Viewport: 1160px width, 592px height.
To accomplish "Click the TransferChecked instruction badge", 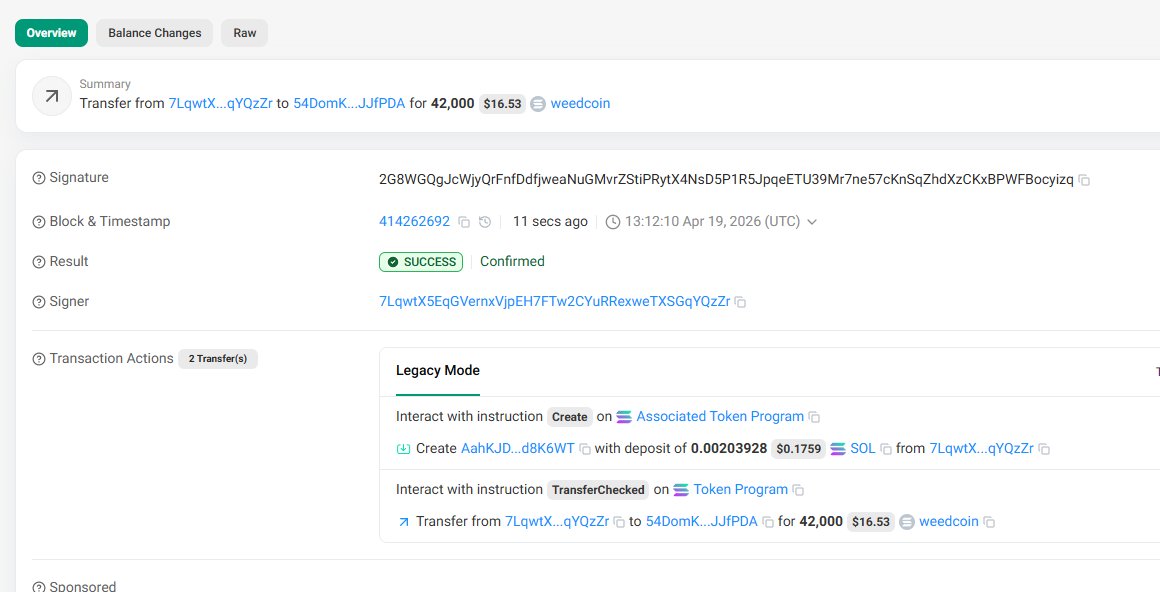I will click(598, 490).
